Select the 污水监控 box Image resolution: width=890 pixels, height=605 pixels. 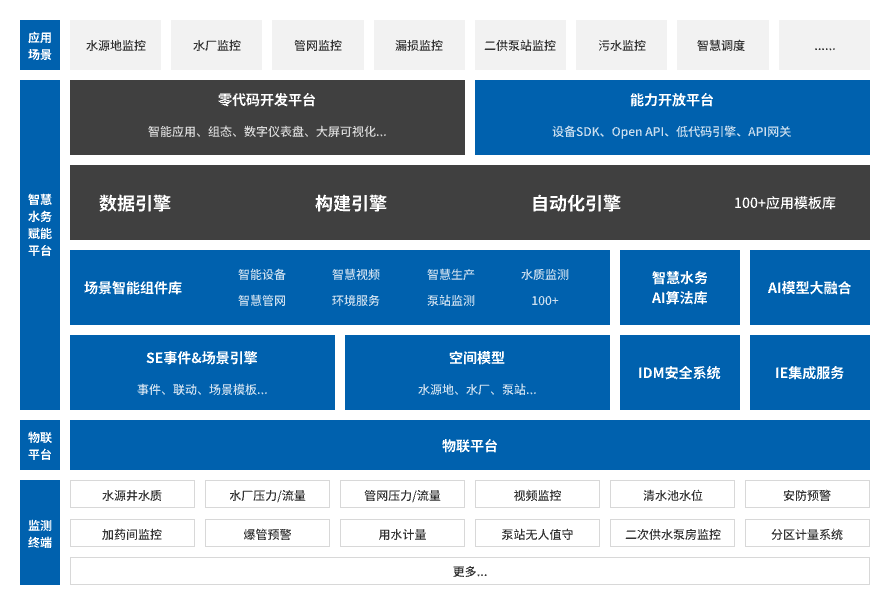pyautogui.click(x=622, y=45)
